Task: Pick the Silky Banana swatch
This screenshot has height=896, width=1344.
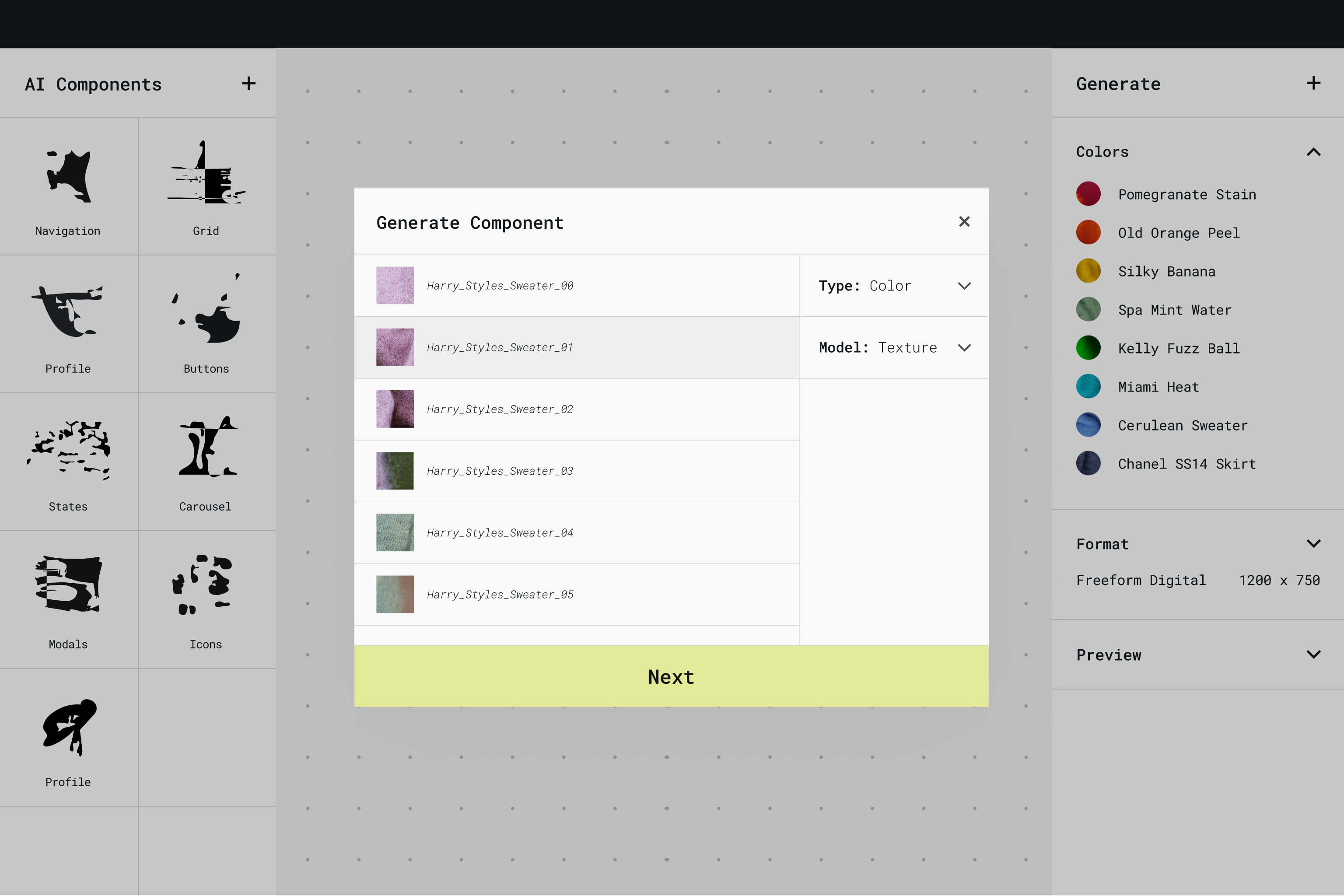Action: point(1088,271)
